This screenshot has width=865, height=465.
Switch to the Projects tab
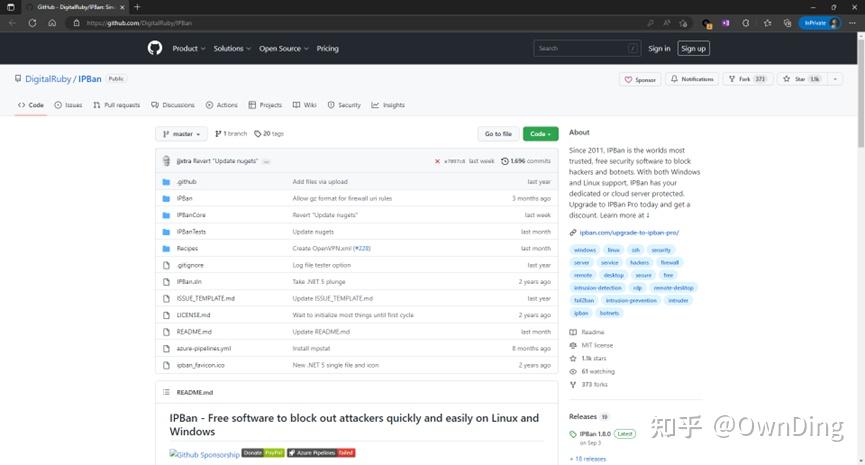tap(265, 105)
